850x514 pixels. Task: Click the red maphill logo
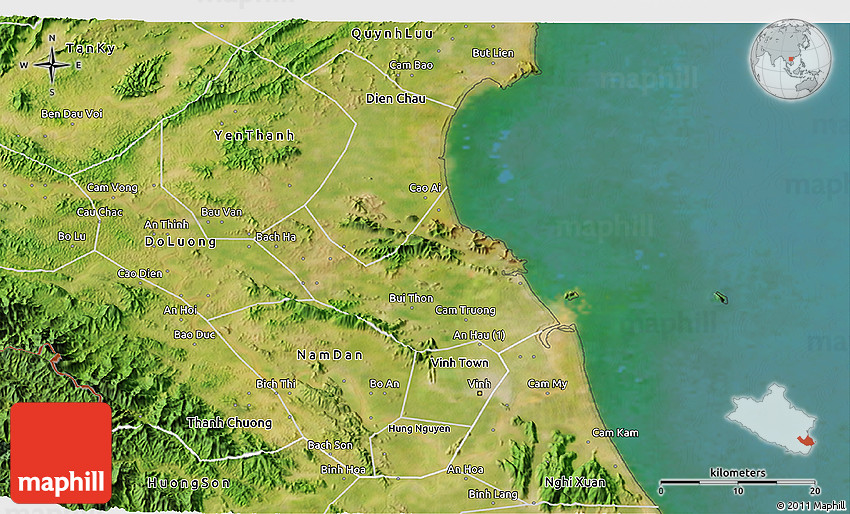pyautogui.click(x=61, y=452)
